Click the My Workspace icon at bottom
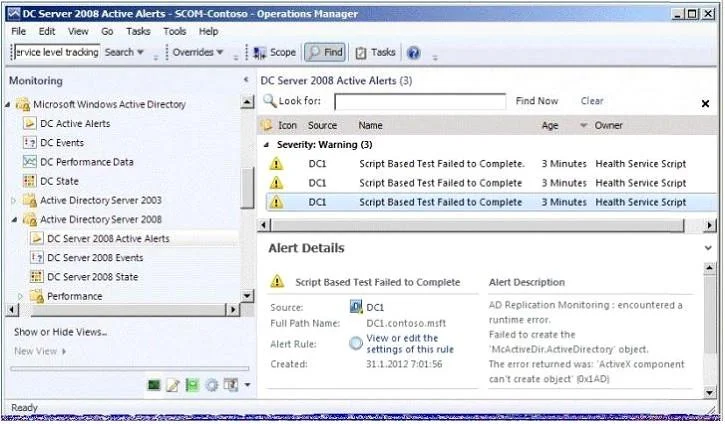The height and width of the screenshot is (424, 725). [x=230, y=385]
